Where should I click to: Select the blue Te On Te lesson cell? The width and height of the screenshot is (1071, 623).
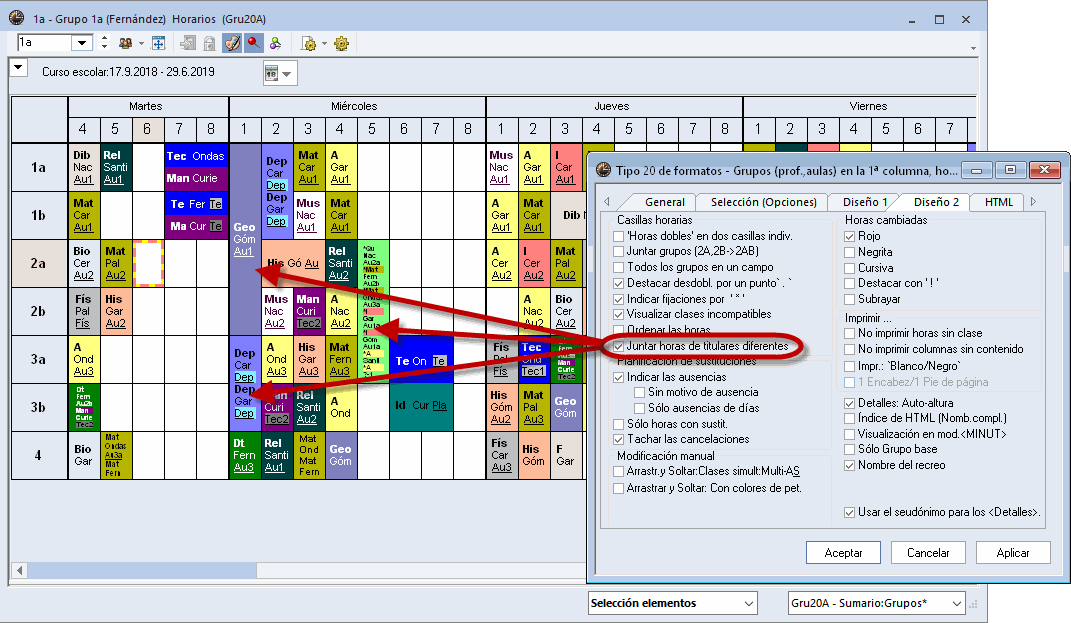(421, 360)
